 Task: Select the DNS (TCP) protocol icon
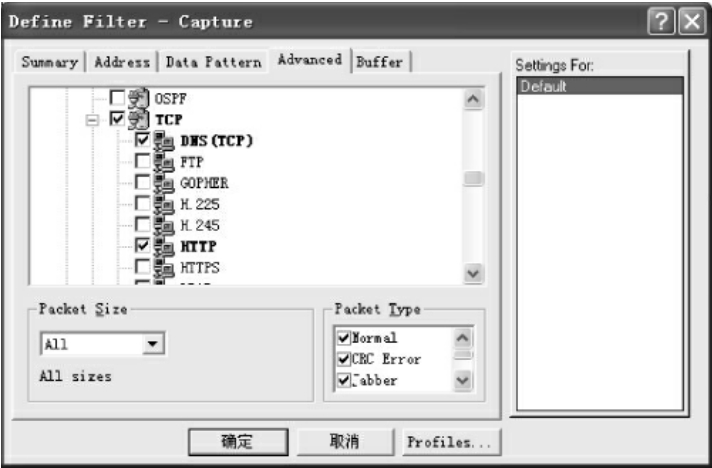[164, 140]
